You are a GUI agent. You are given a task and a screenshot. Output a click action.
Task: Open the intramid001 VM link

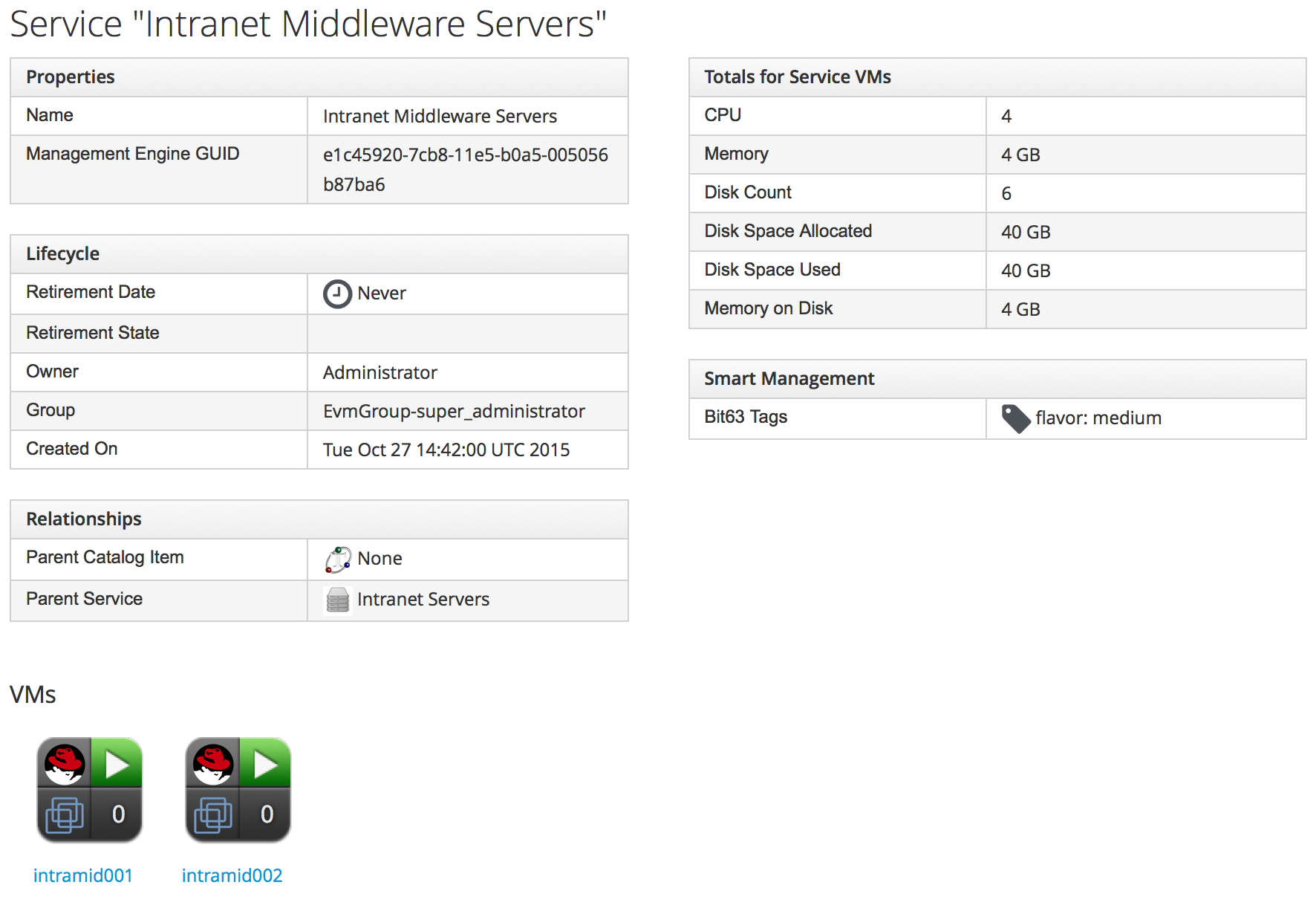(83, 875)
